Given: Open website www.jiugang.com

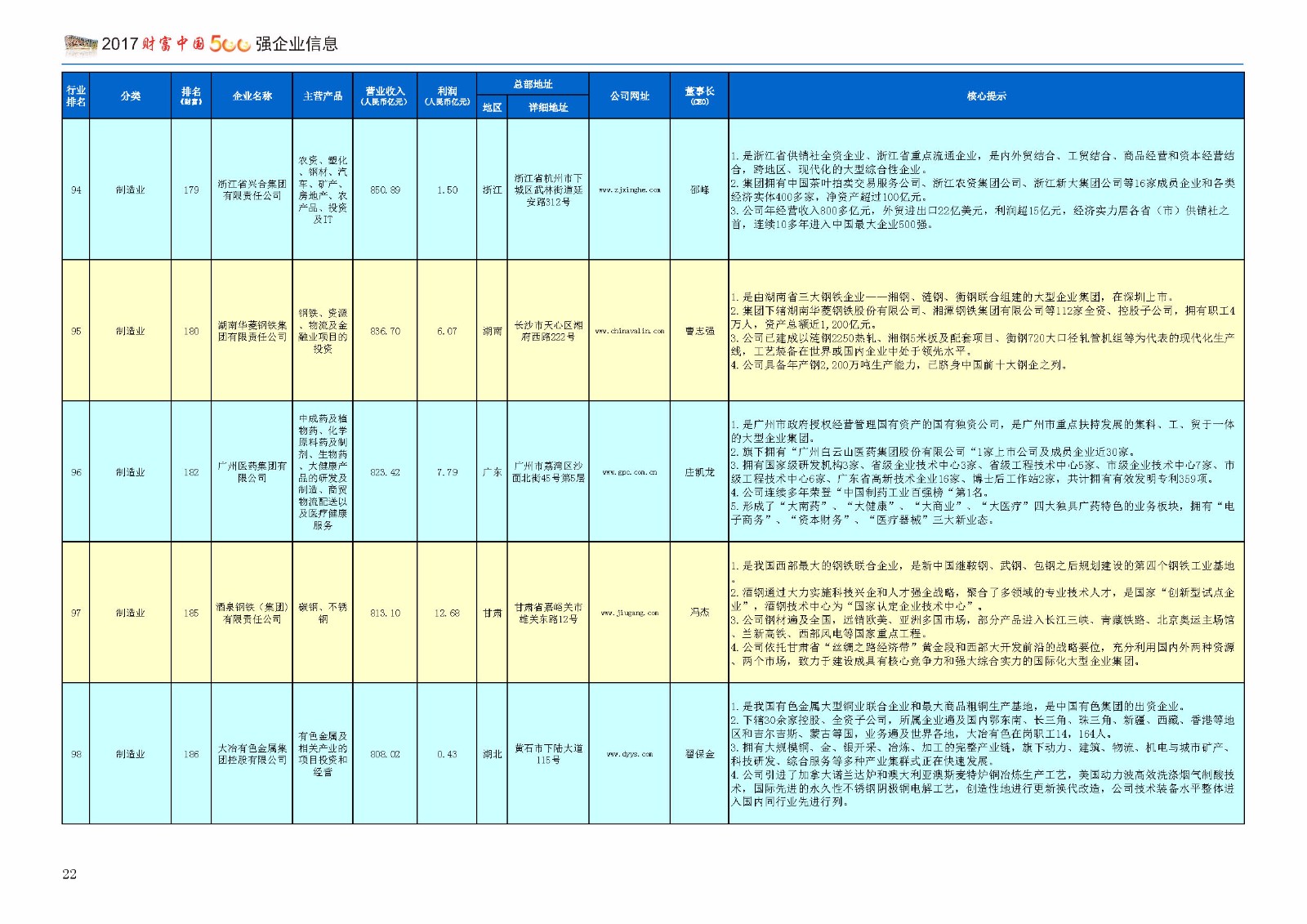Looking at the screenshot, I should (629, 613).
